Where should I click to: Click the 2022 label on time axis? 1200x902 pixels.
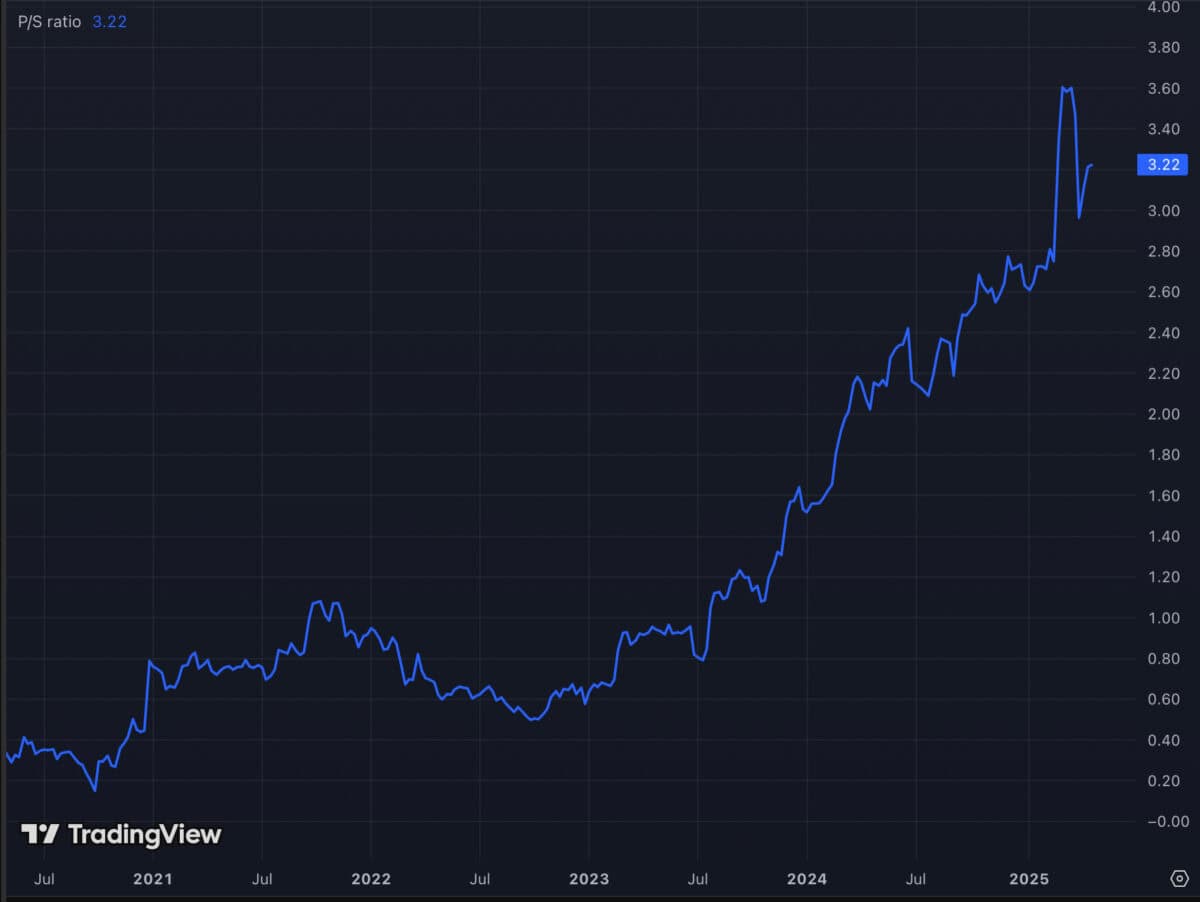point(370,879)
